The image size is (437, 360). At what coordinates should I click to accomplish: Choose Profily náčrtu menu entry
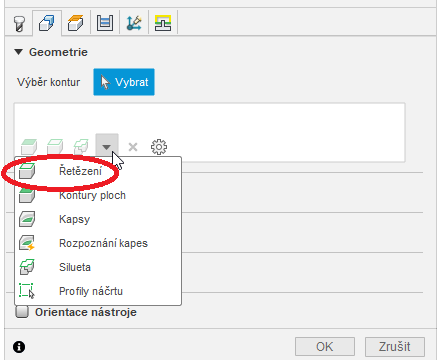pos(98,291)
